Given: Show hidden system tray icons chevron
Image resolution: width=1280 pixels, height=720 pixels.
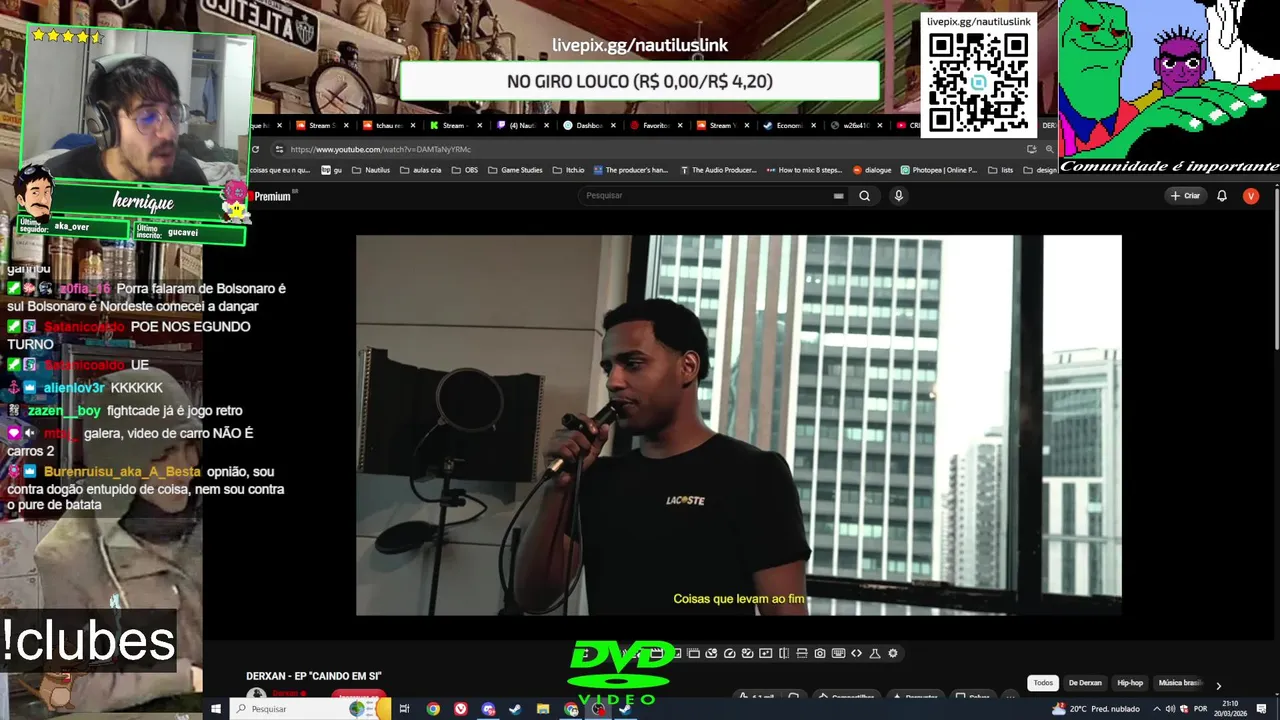Looking at the screenshot, I should [1157, 709].
